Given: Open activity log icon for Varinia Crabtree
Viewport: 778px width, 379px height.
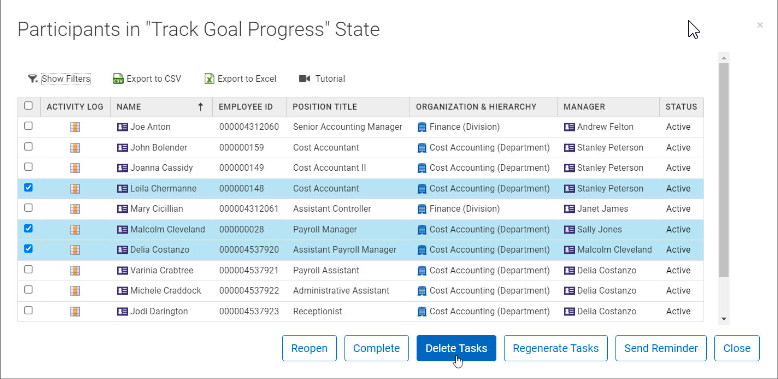Looking at the screenshot, I should click(75, 270).
